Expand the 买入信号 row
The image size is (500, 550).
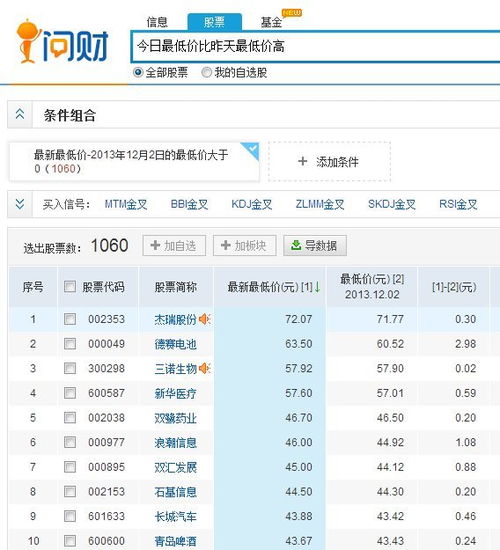(20, 204)
